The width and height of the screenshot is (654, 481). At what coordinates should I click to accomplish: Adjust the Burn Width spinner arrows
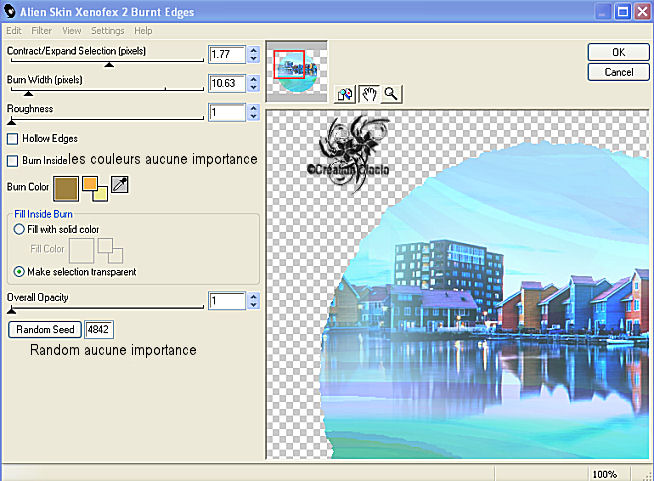point(253,83)
